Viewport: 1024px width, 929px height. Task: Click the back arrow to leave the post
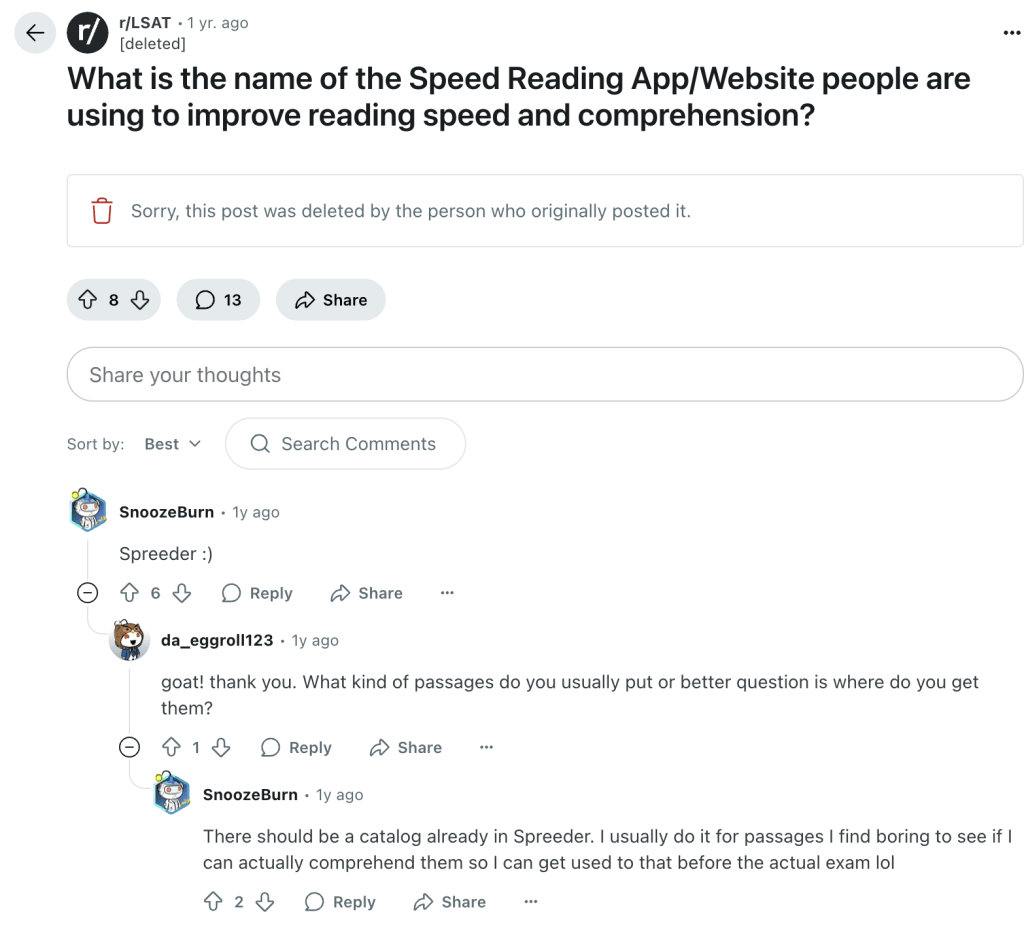[x=34, y=32]
